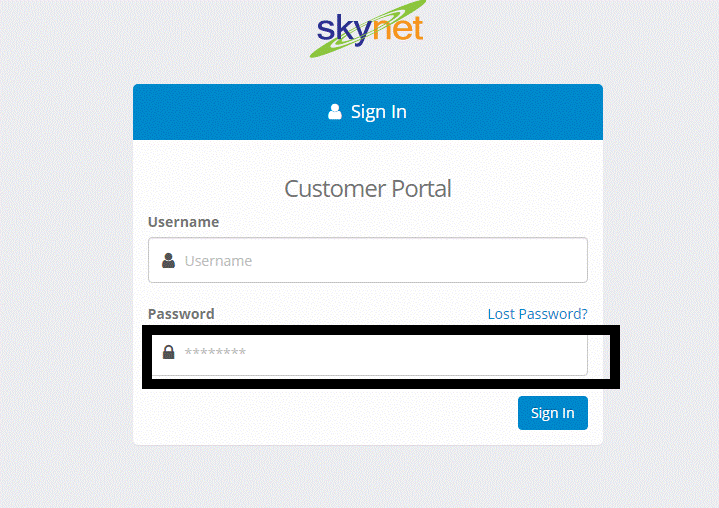Click the Sign In header title text
The image size is (719, 508).
(379, 112)
